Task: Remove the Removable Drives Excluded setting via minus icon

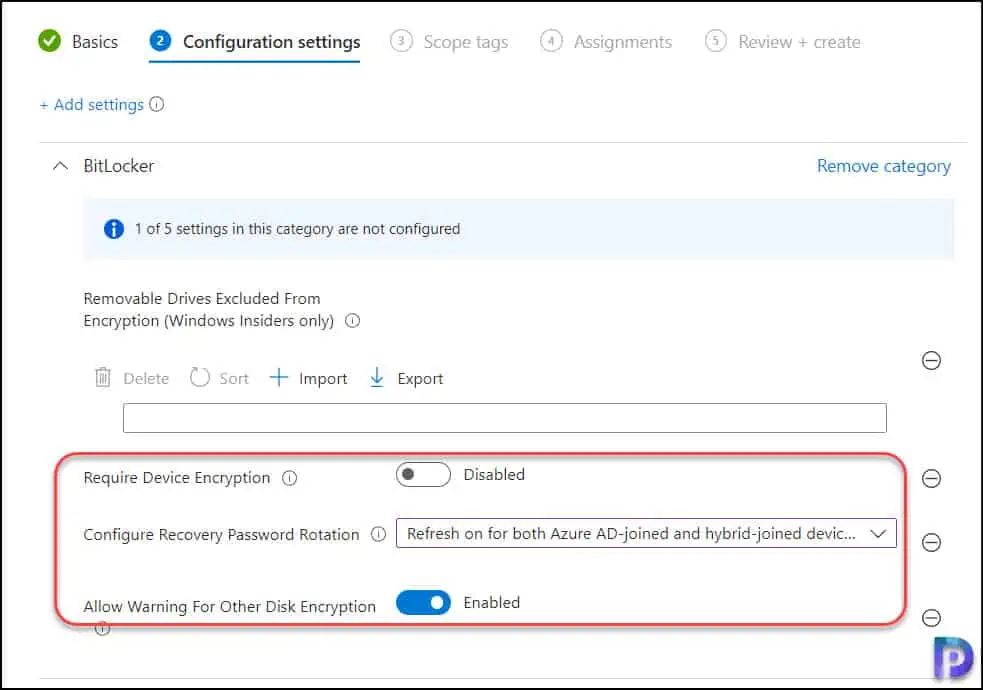Action: click(x=931, y=360)
